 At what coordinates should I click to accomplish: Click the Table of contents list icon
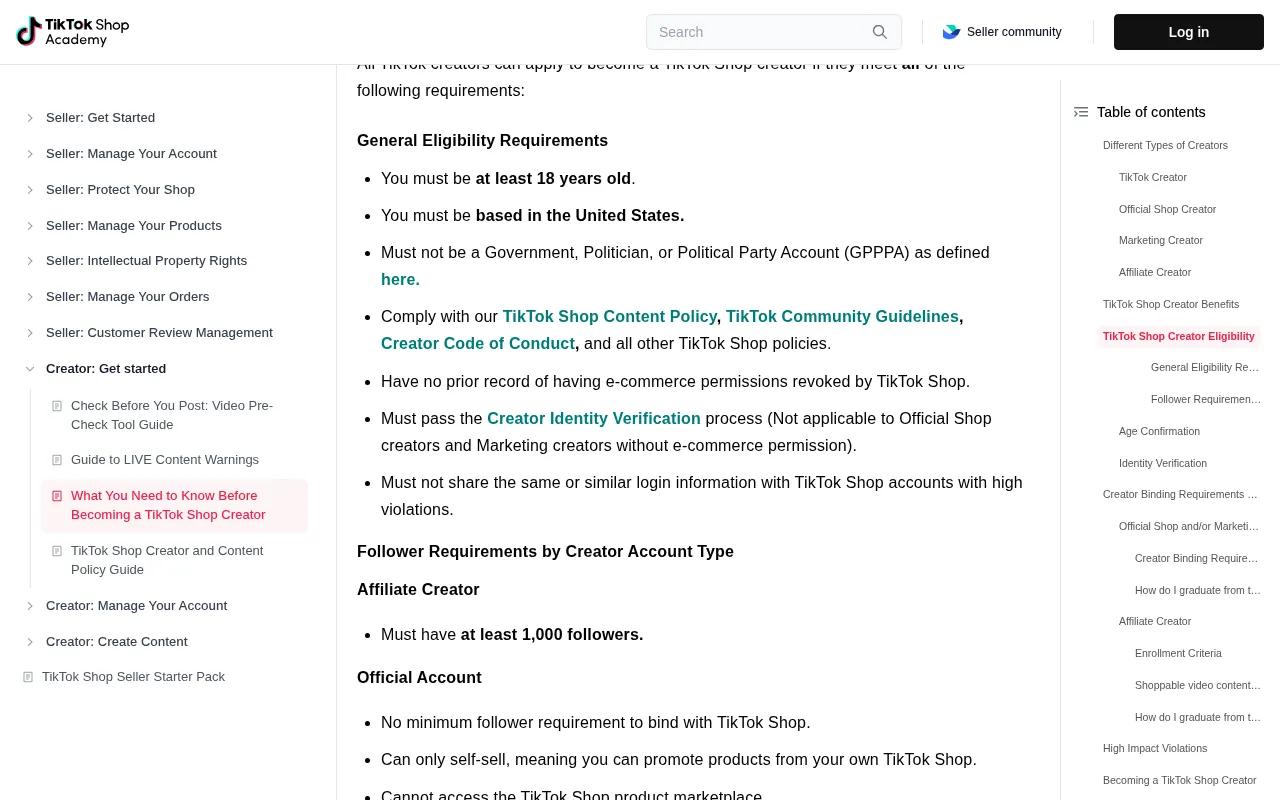point(1081,112)
